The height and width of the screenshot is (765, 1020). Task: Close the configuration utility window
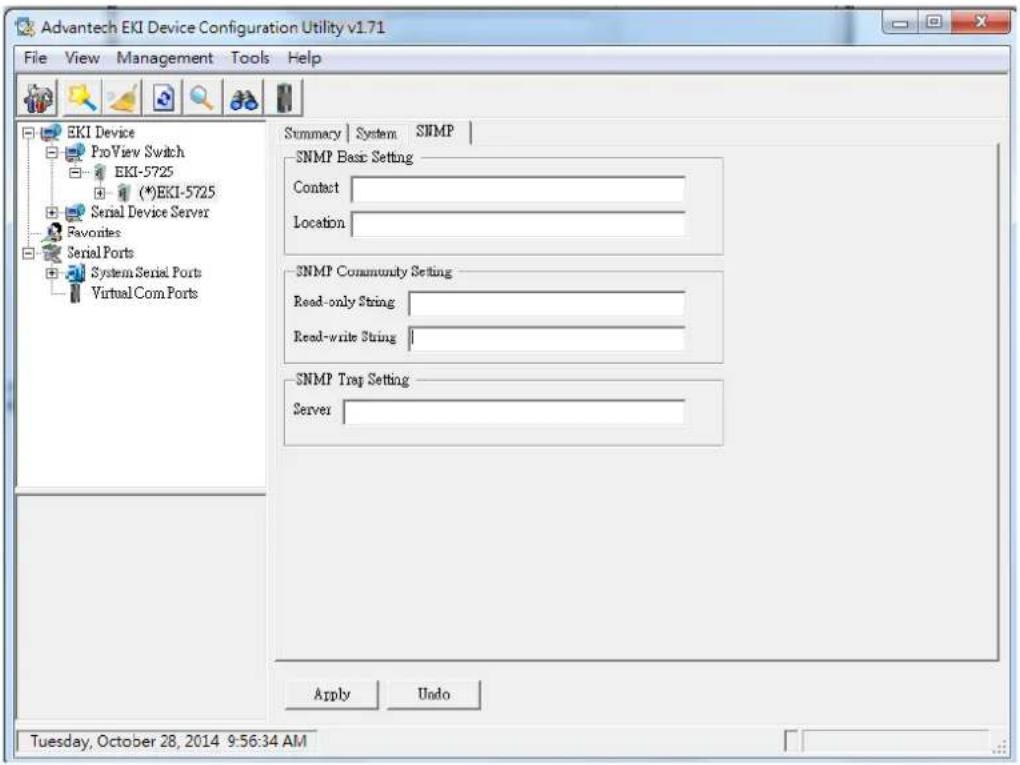pos(980,23)
